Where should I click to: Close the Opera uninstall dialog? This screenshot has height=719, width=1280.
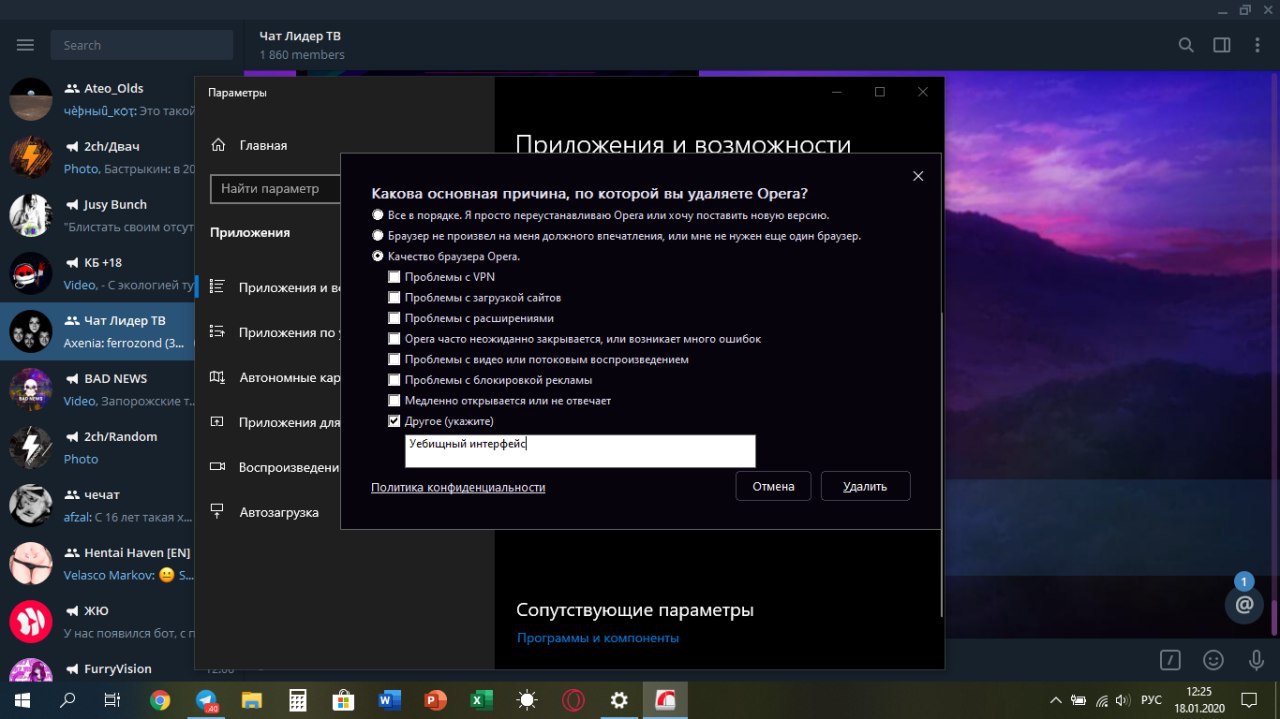point(918,176)
